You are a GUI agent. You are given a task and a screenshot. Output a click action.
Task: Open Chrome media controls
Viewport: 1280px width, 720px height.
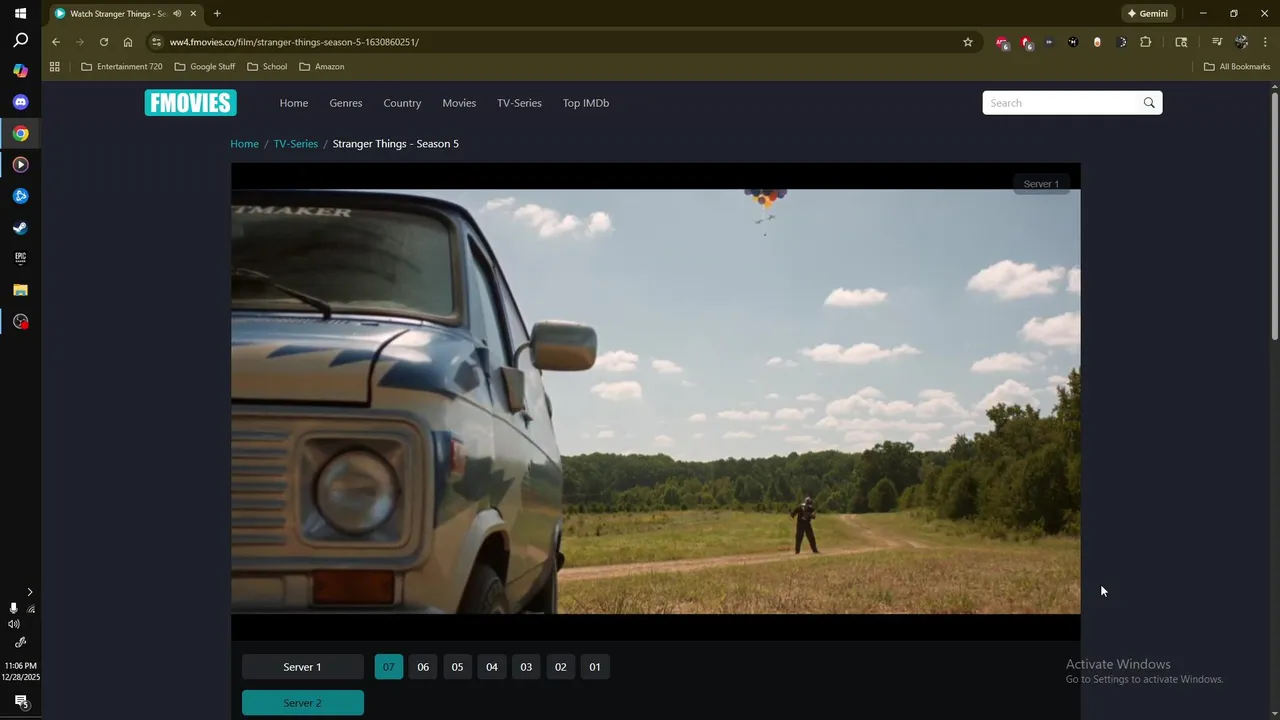(x=1217, y=42)
